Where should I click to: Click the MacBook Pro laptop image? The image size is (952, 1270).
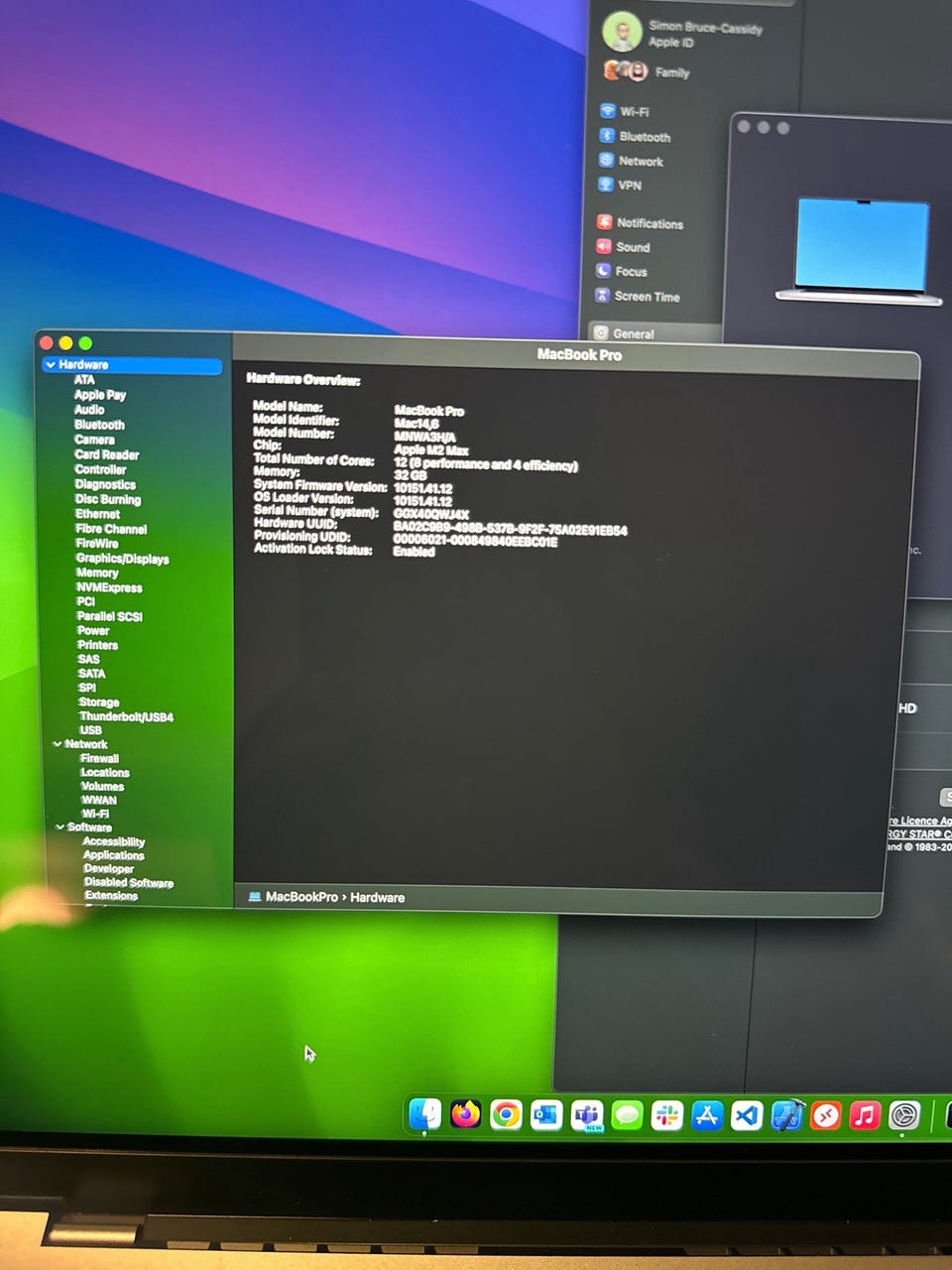[x=861, y=250]
